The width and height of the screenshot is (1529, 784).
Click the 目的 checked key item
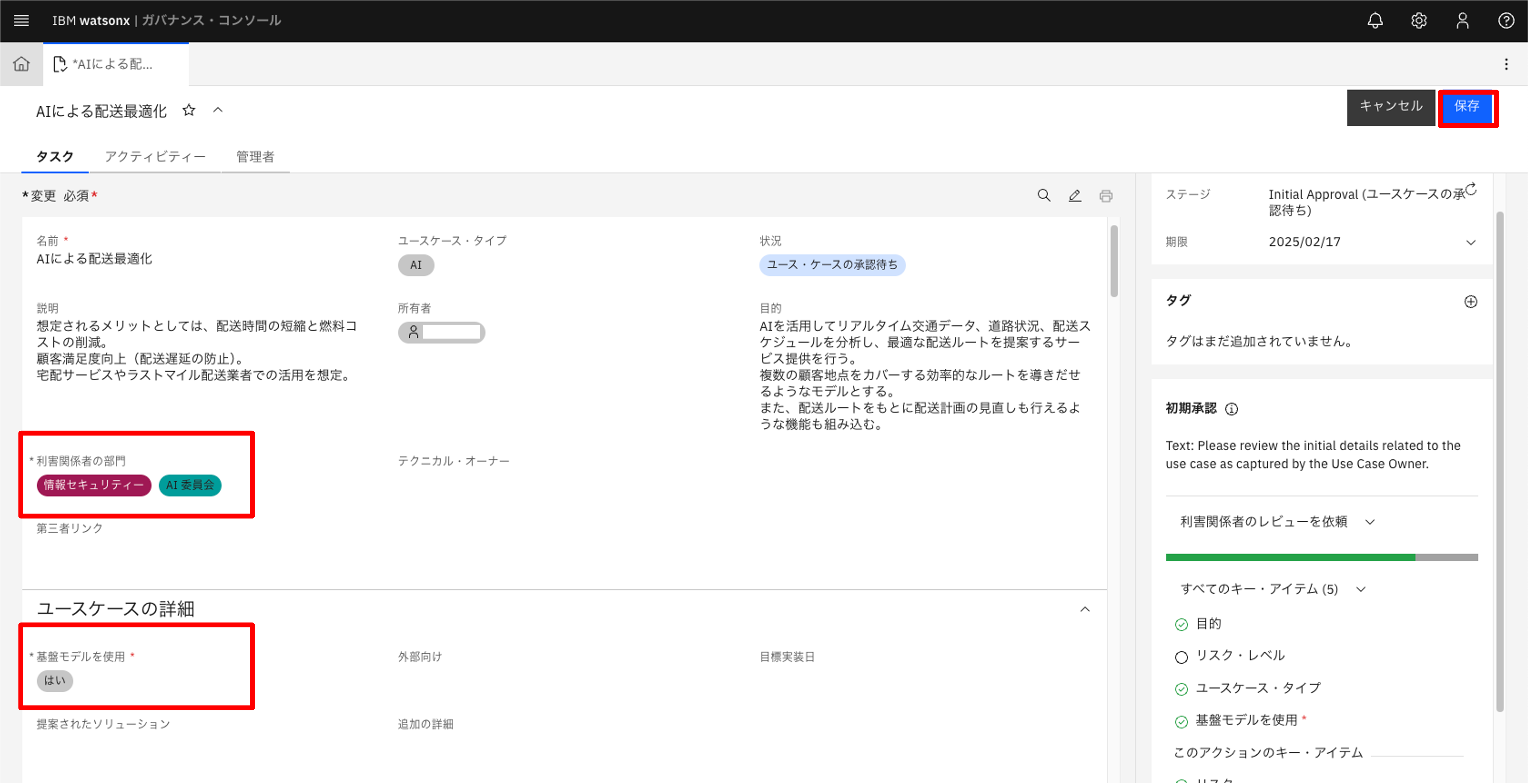(x=1207, y=624)
